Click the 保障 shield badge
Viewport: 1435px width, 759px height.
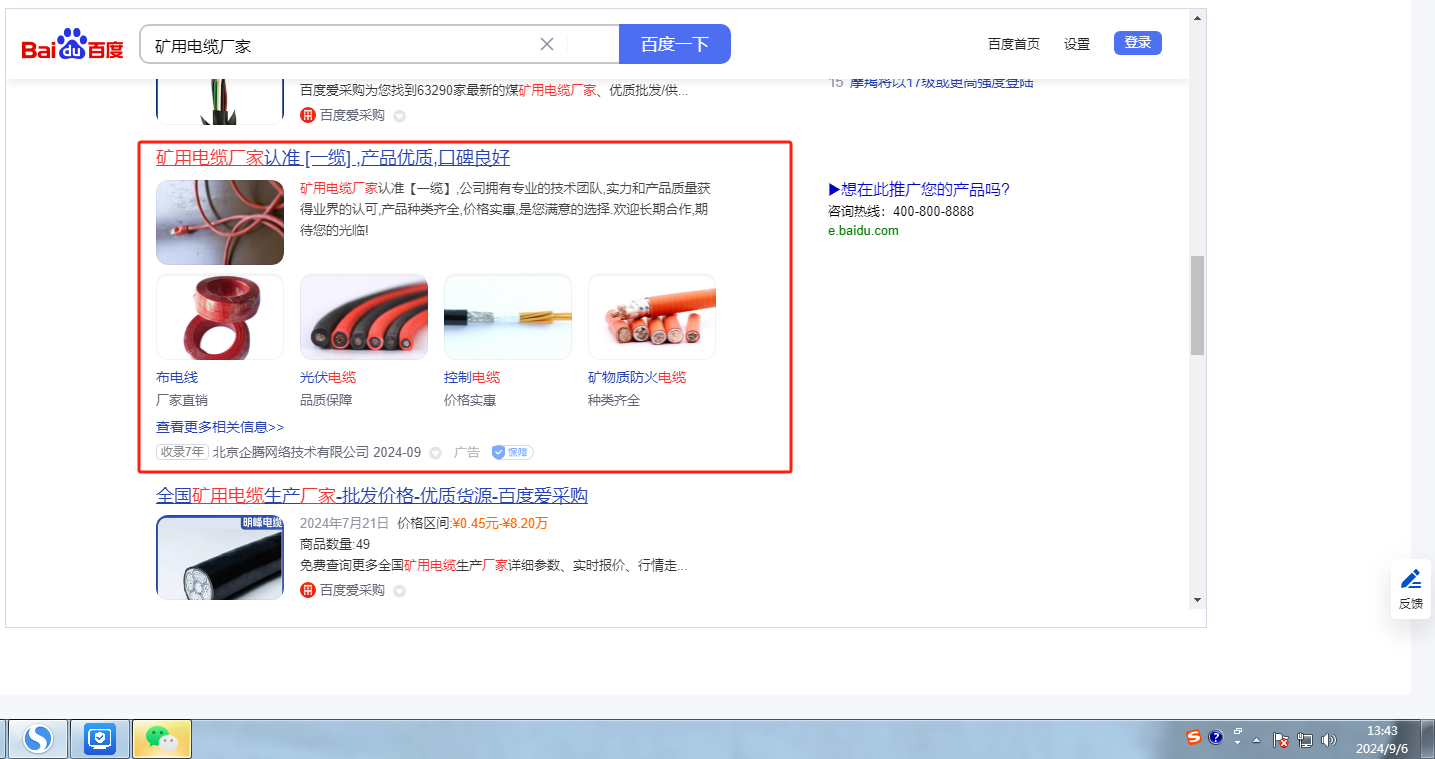512,452
